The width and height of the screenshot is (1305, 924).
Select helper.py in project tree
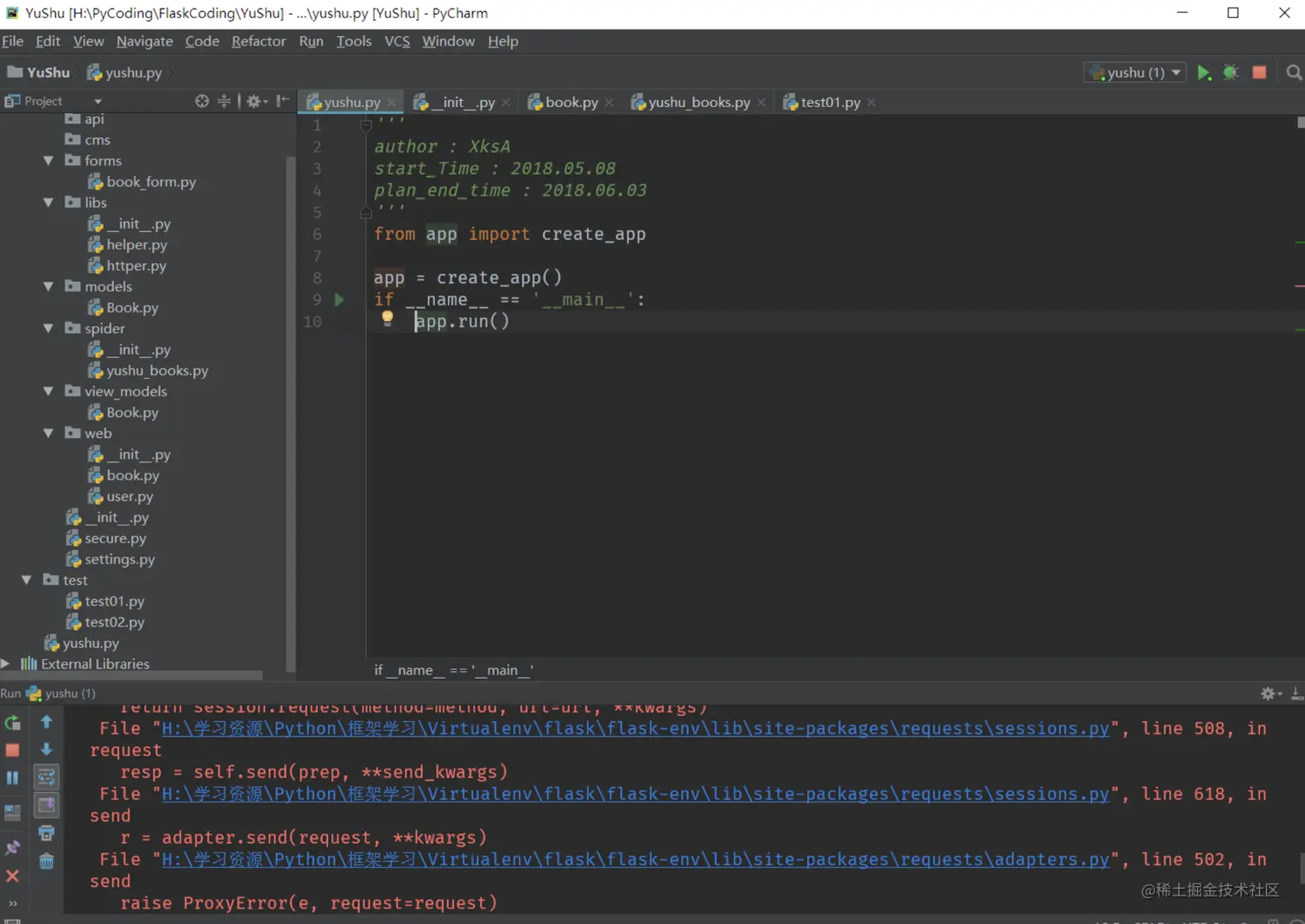coord(128,245)
